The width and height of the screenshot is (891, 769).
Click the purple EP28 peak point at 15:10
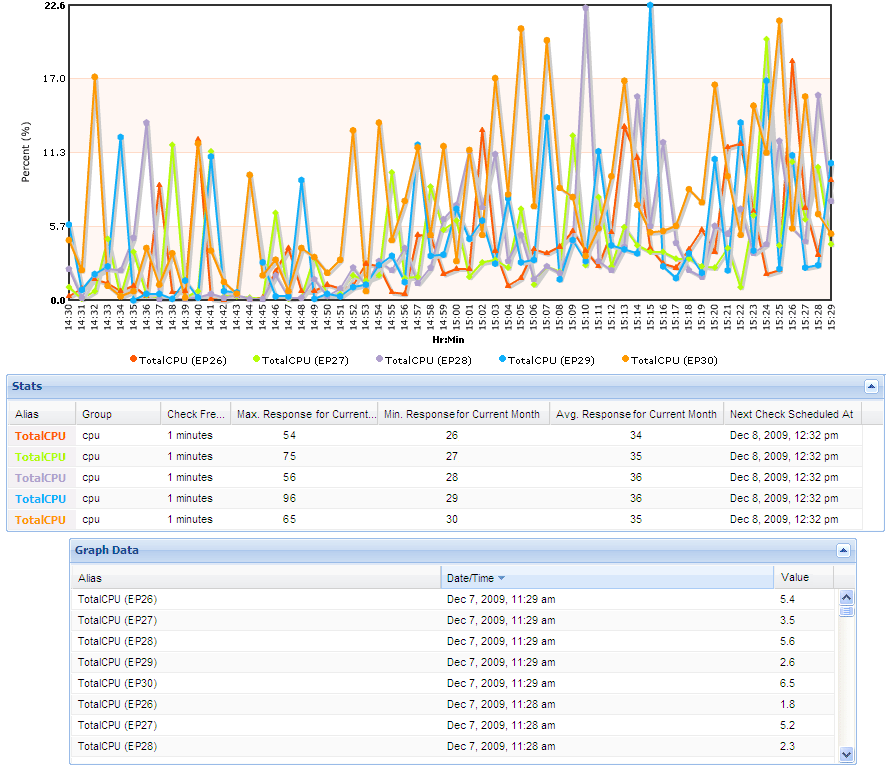click(585, 8)
